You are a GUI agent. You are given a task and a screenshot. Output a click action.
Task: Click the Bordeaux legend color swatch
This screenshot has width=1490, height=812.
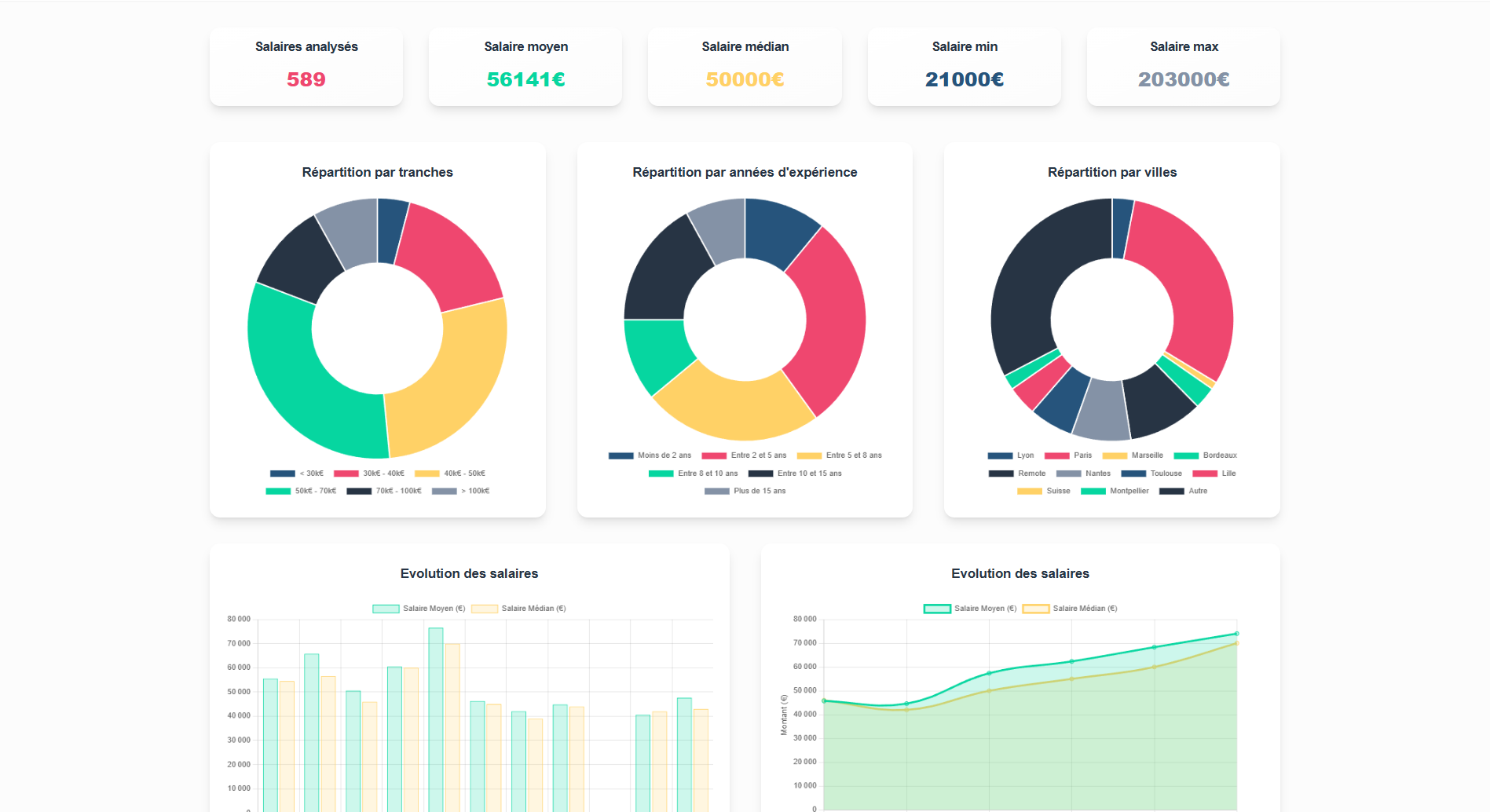(1186, 455)
